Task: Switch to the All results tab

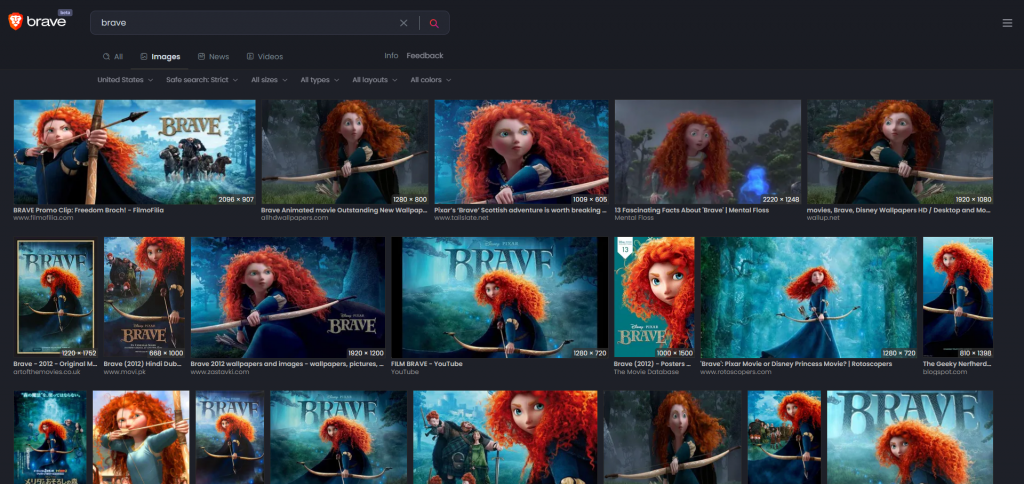Action: [x=113, y=57]
